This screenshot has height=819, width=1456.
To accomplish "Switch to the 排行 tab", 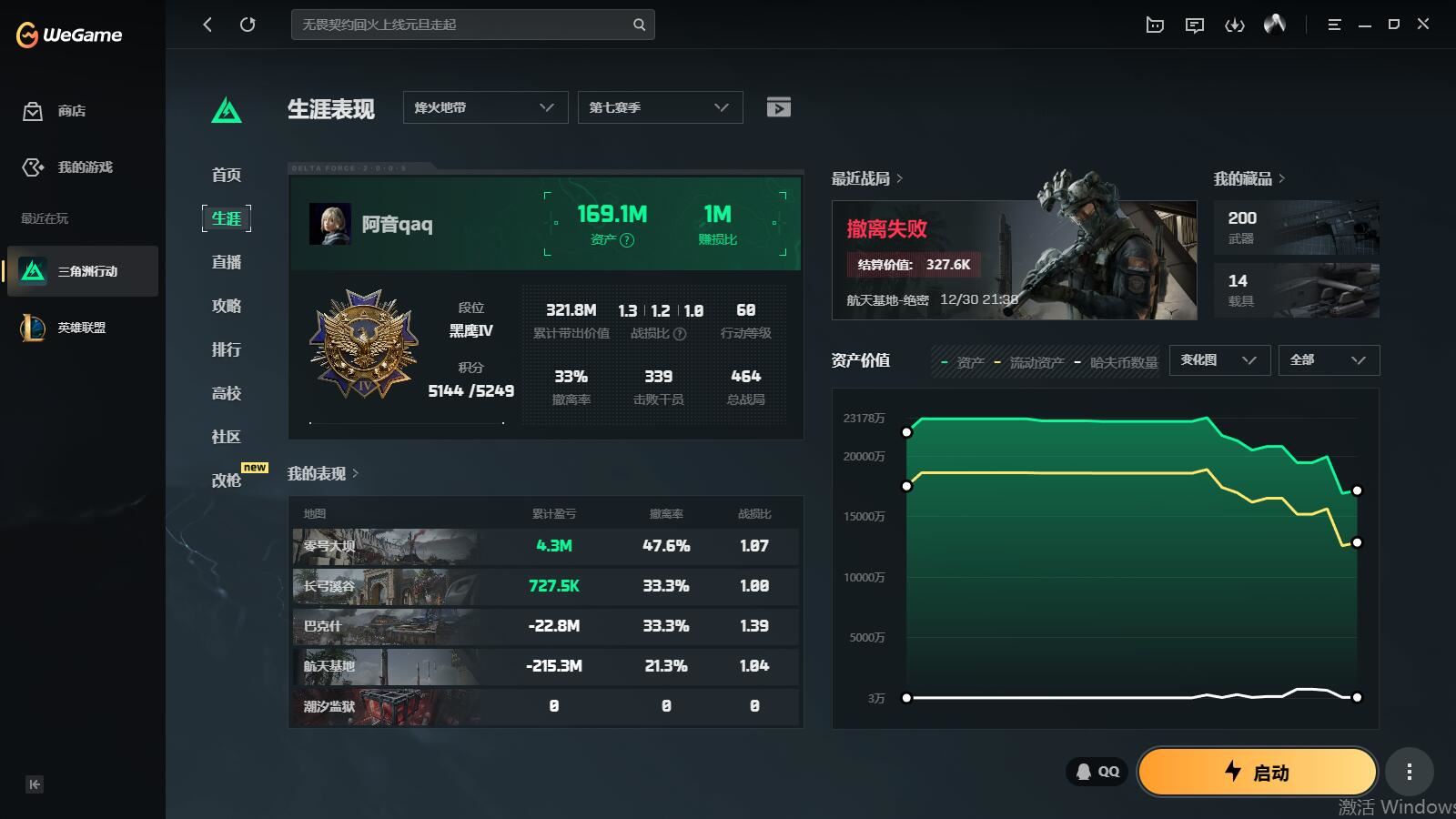I will [227, 349].
